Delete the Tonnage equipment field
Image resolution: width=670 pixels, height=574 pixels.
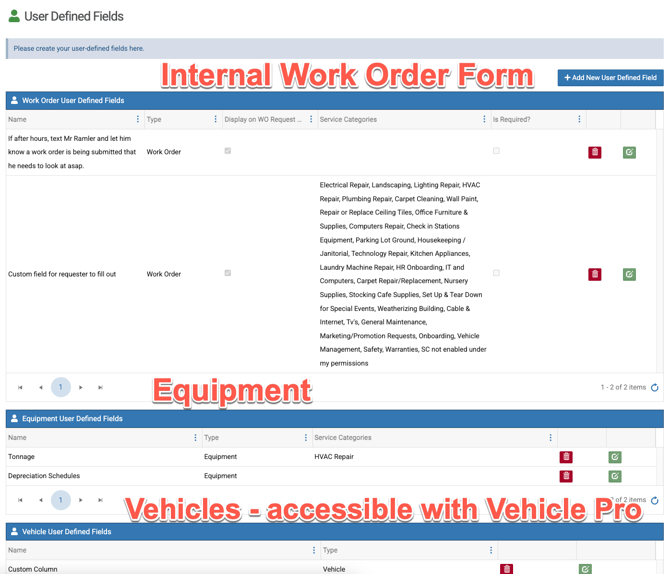[x=566, y=457]
